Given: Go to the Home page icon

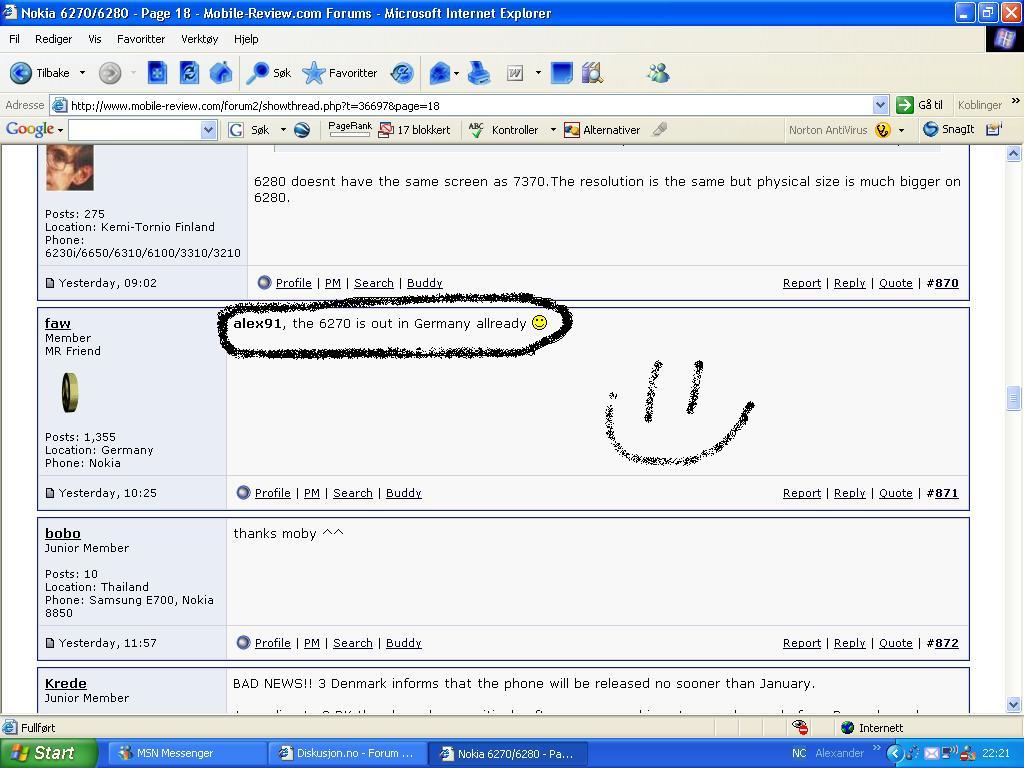Looking at the screenshot, I should click(221, 73).
